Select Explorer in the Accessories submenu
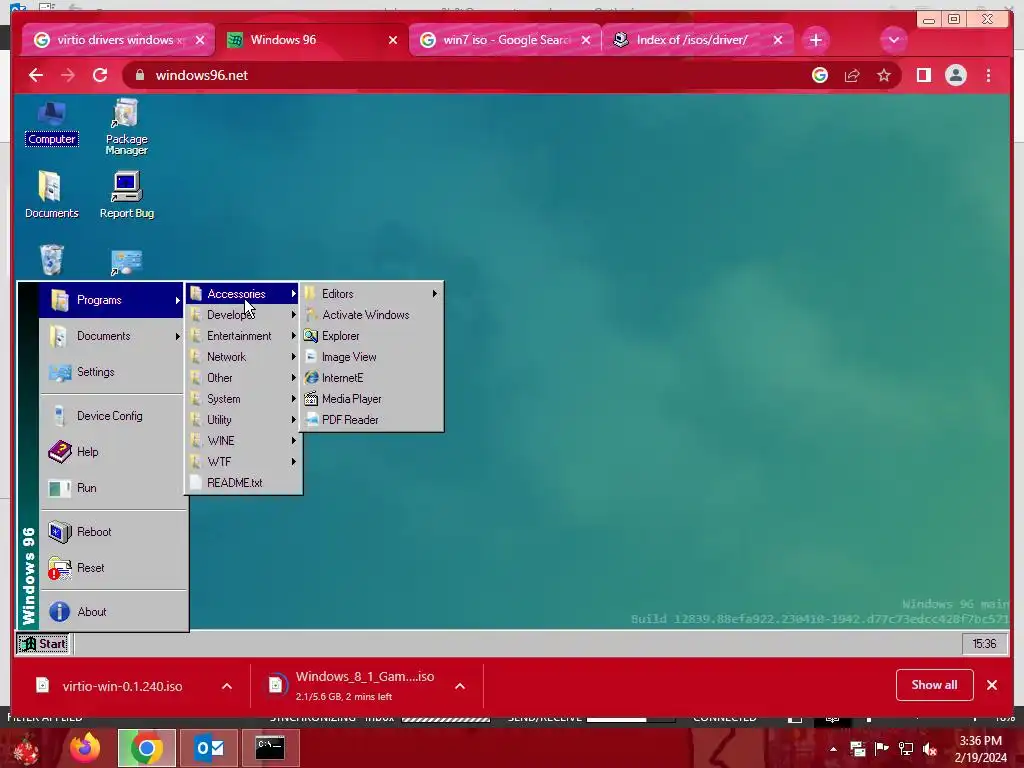Image resolution: width=1024 pixels, height=768 pixels. (x=372, y=336)
